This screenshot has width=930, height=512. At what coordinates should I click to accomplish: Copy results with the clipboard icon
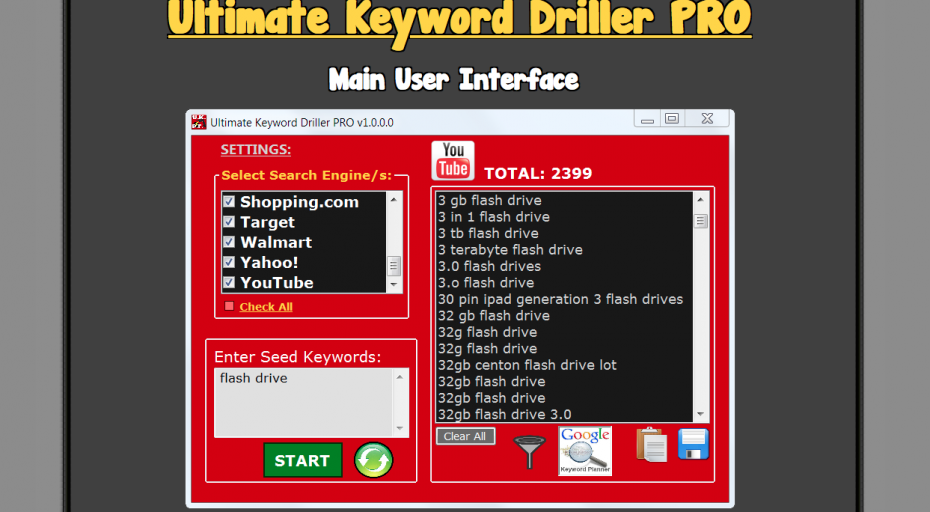[651, 444]
